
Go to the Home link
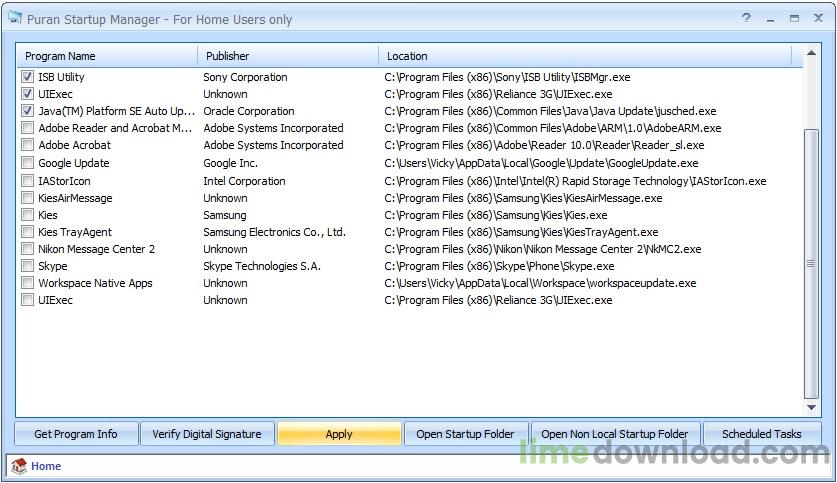point(46,466)
